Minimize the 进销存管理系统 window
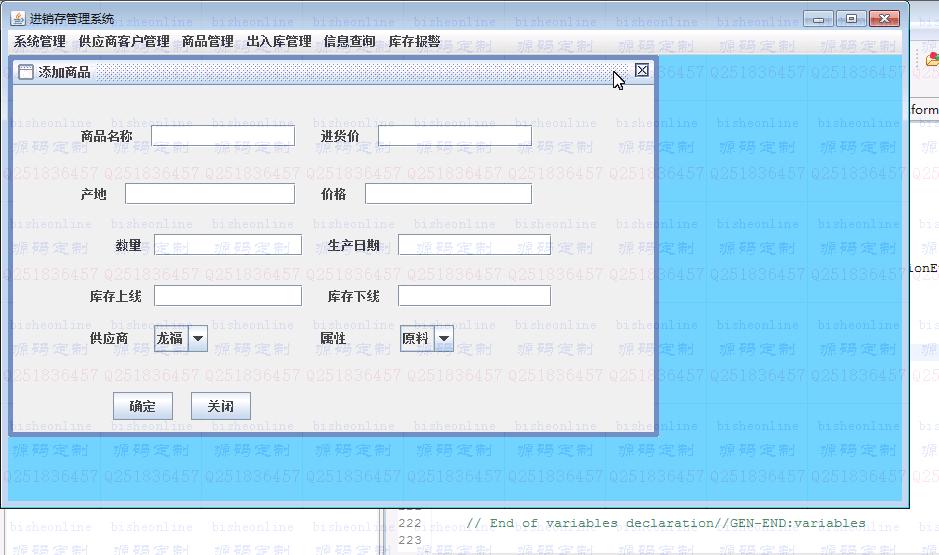Viewport: 939px width, 555px height. [x=818, y=19]
